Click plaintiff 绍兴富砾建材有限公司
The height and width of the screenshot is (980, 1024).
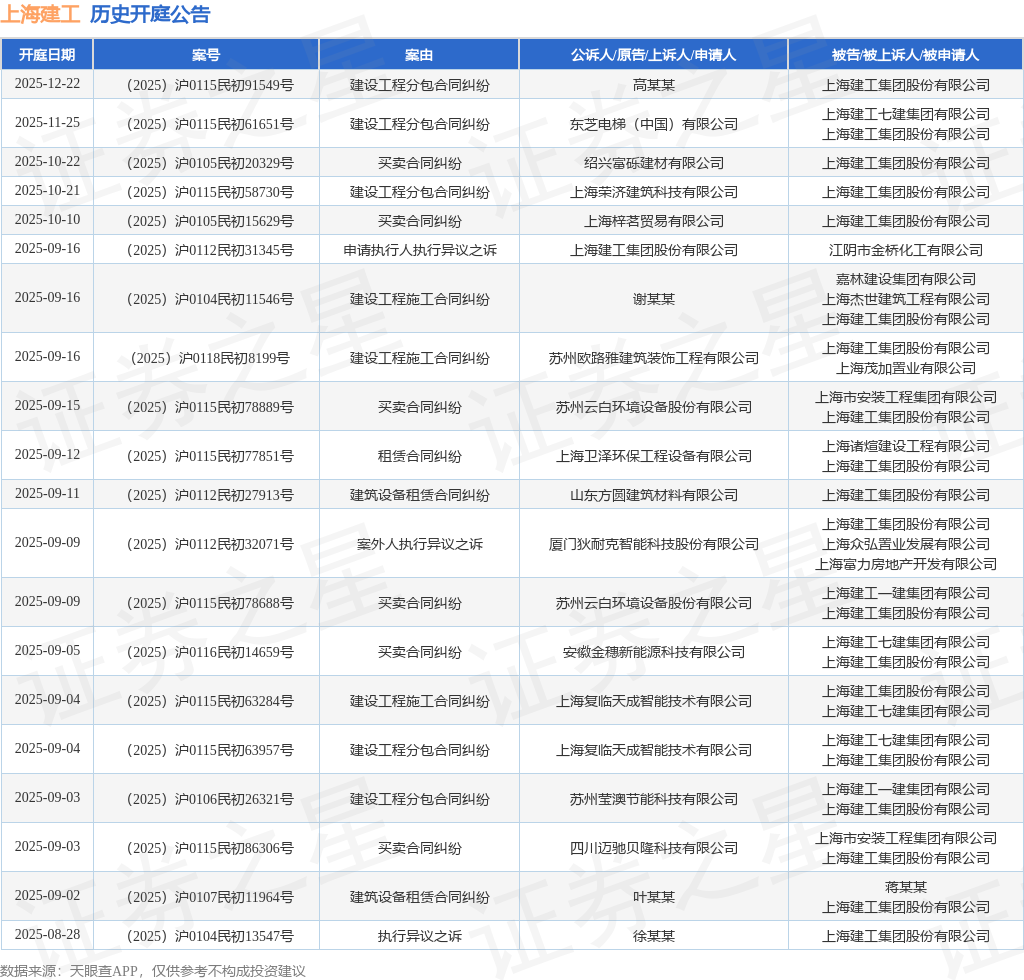[653, 163]
